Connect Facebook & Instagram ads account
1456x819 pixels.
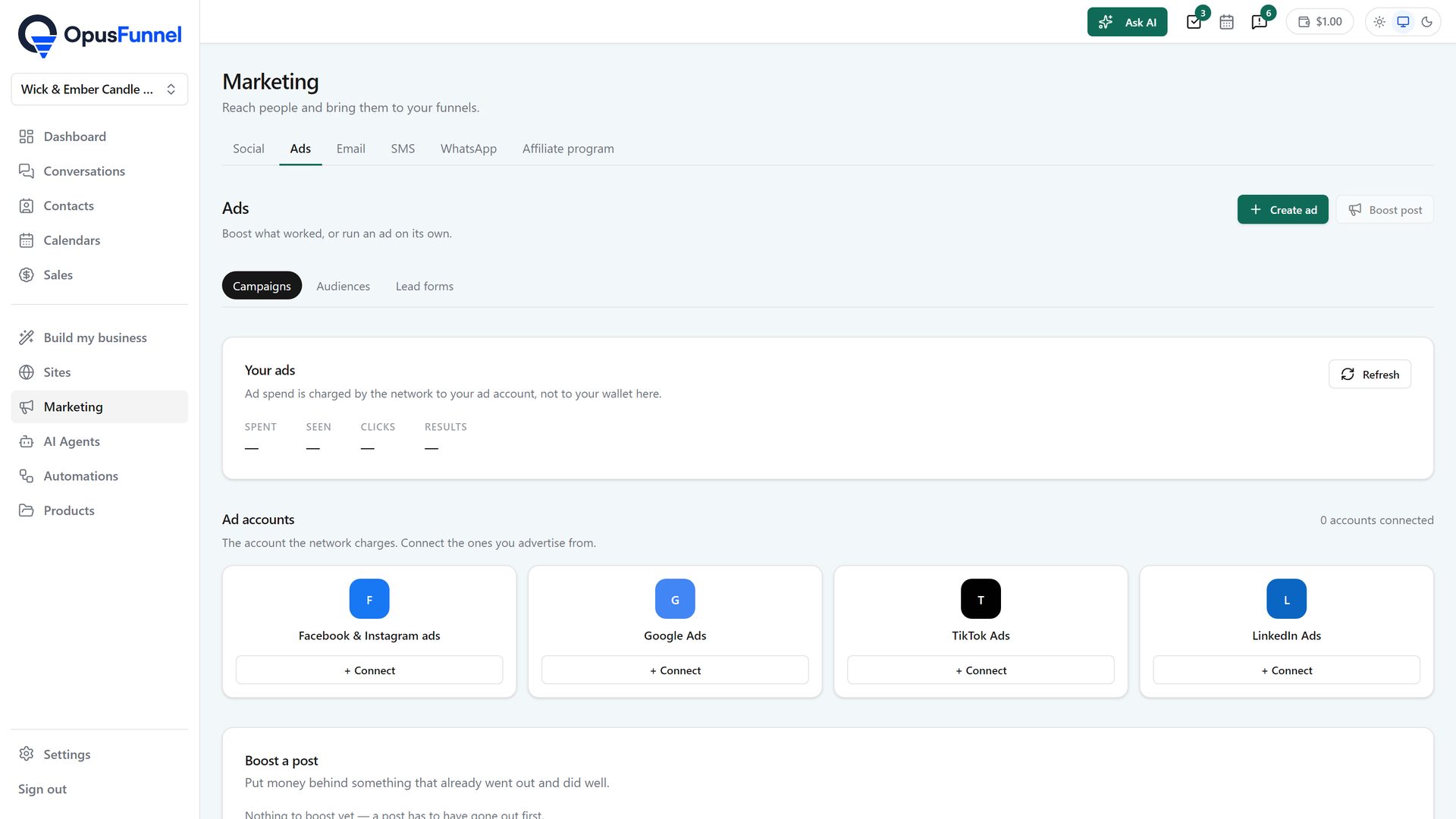tap(369, 670)
